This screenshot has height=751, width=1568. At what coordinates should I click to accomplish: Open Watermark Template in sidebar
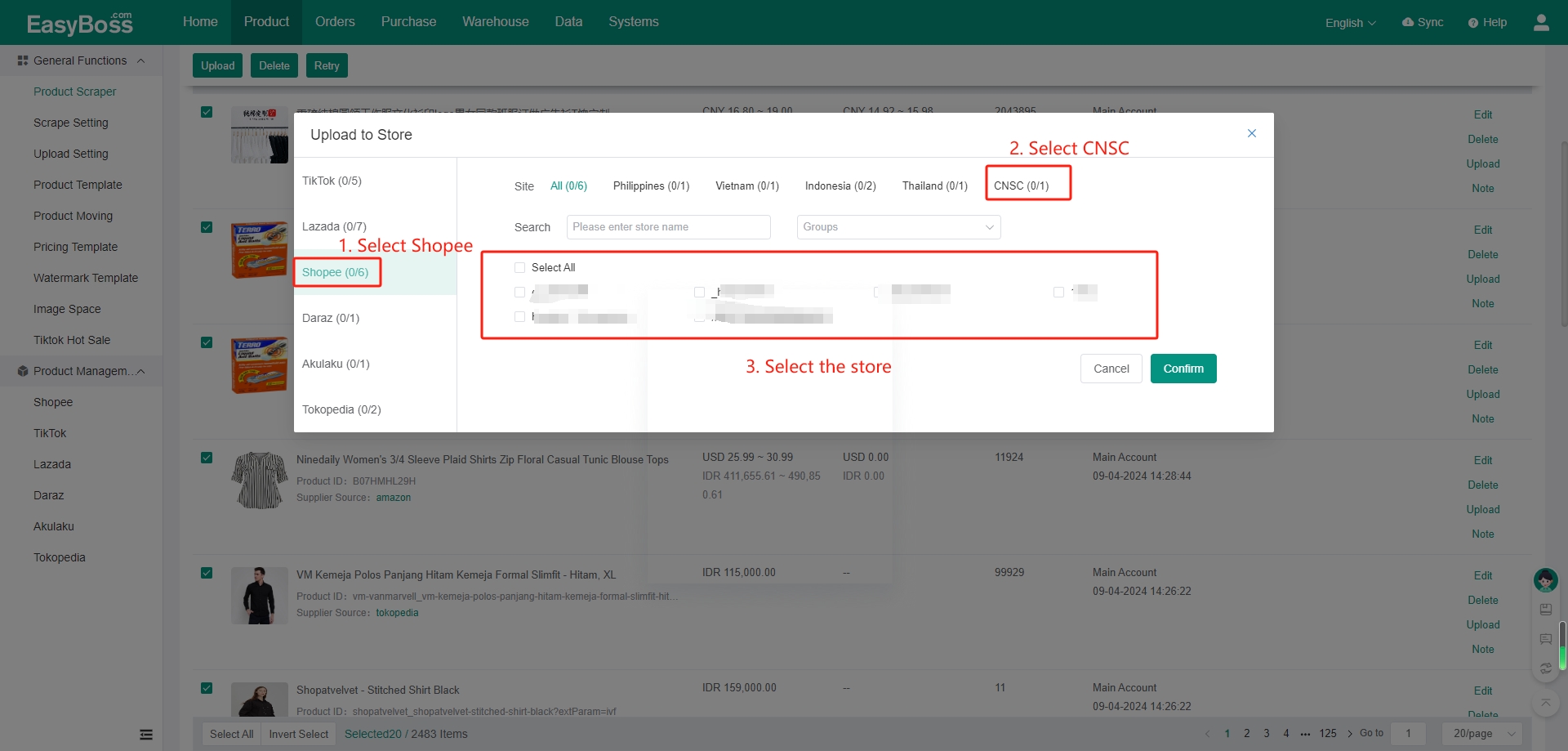[x=86, y=278]
